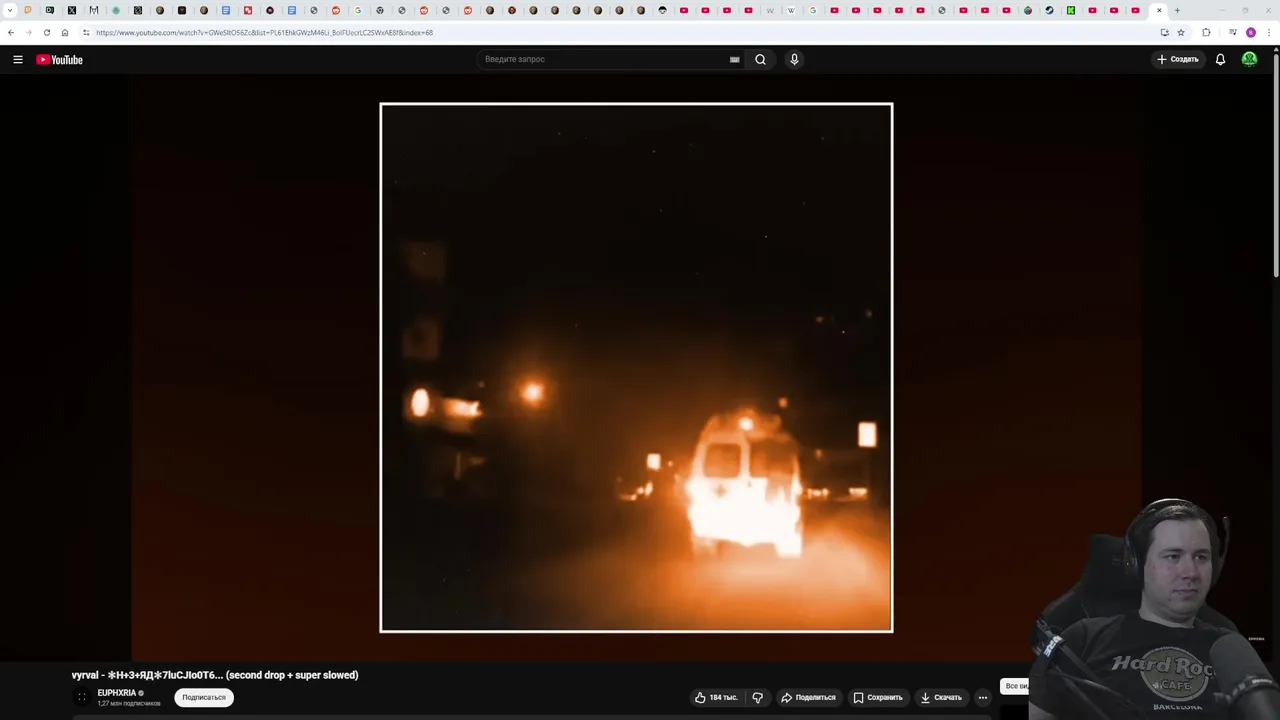This screenshot has height=720, width=1280.
Task: Click the Поделиться share button
Action: point(808,698)
